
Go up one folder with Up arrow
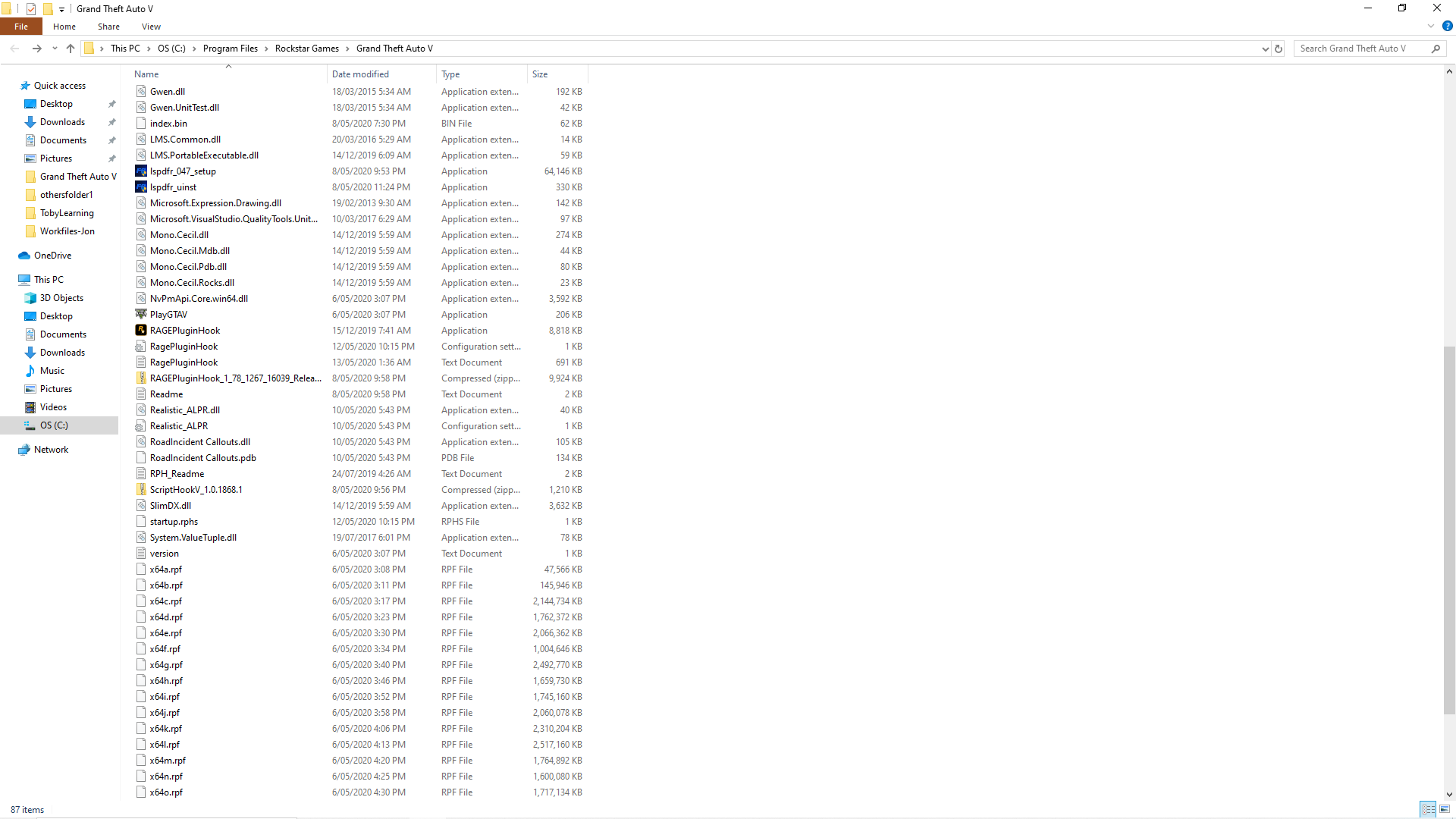71,49
